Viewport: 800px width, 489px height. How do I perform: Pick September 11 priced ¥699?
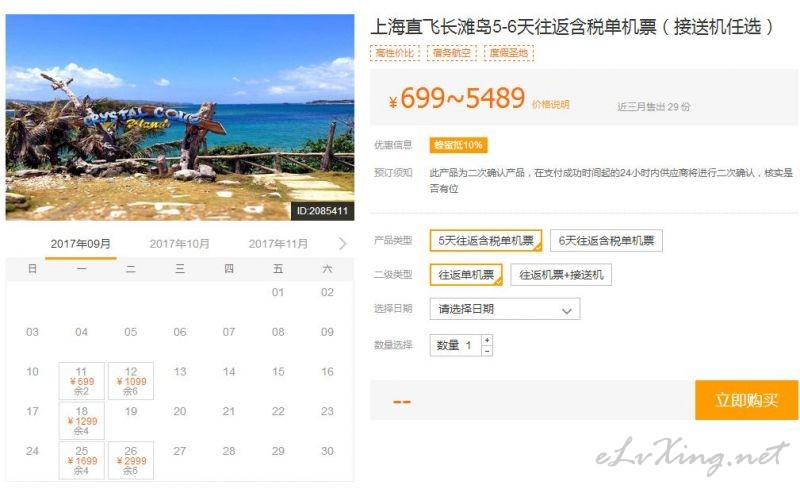click(82, 381)
